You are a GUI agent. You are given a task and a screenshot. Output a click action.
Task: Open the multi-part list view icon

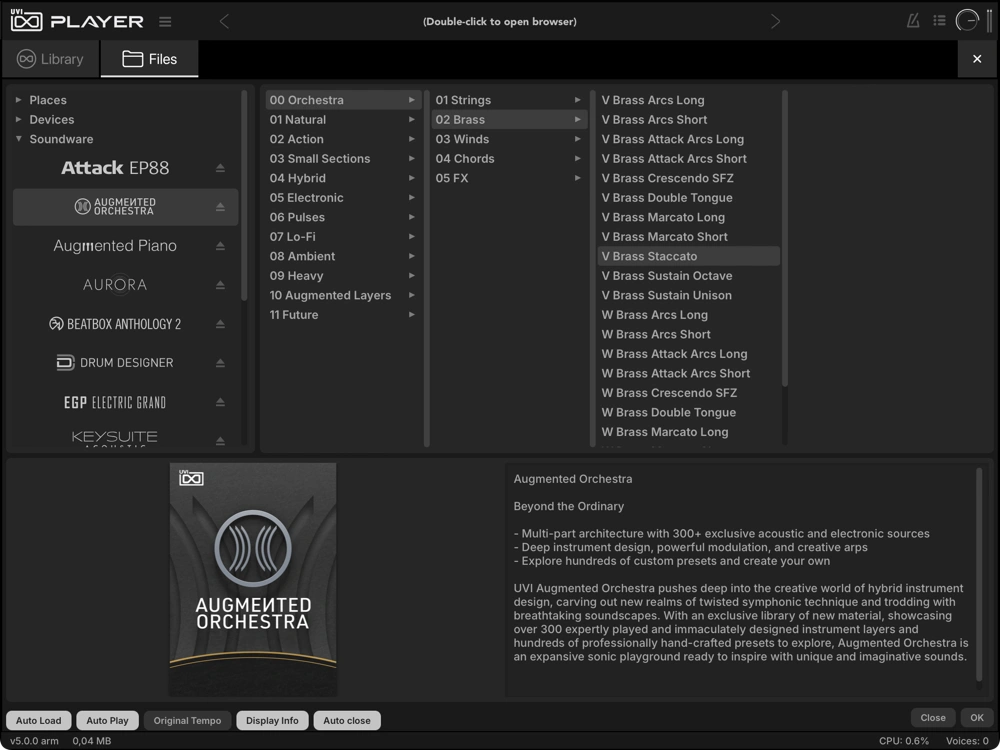click(x=939, y=21)
